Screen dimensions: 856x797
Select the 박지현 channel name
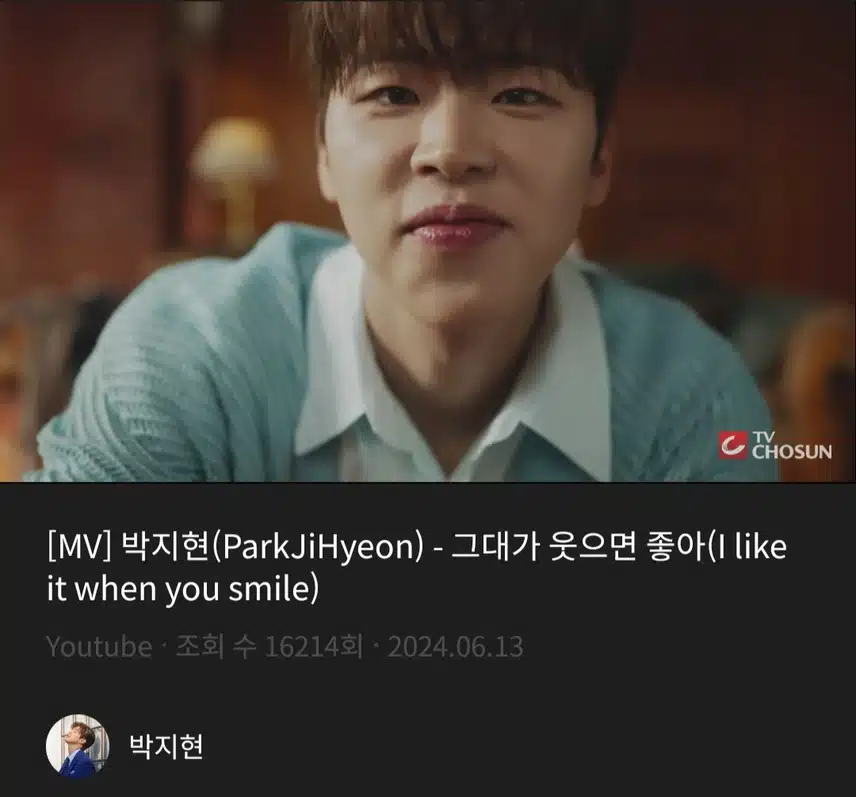pos(166,746)
